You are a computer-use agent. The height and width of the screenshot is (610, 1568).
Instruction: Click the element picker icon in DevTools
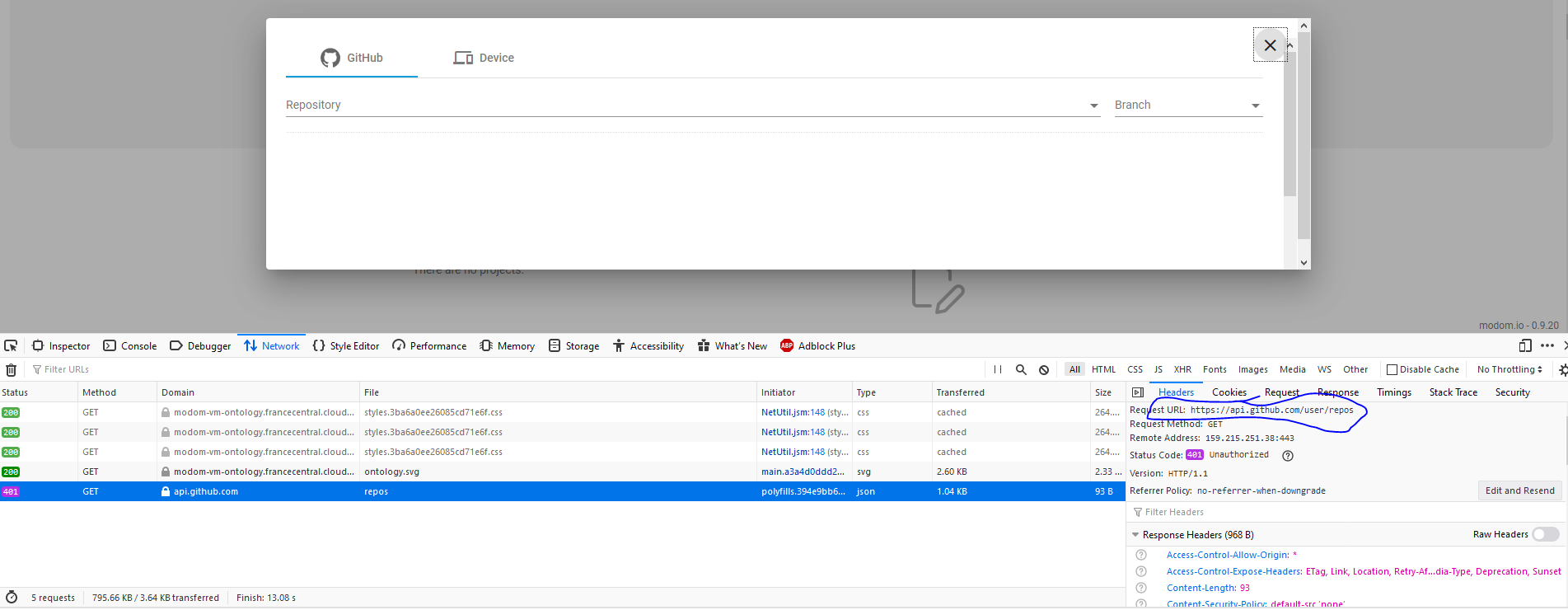11,345
